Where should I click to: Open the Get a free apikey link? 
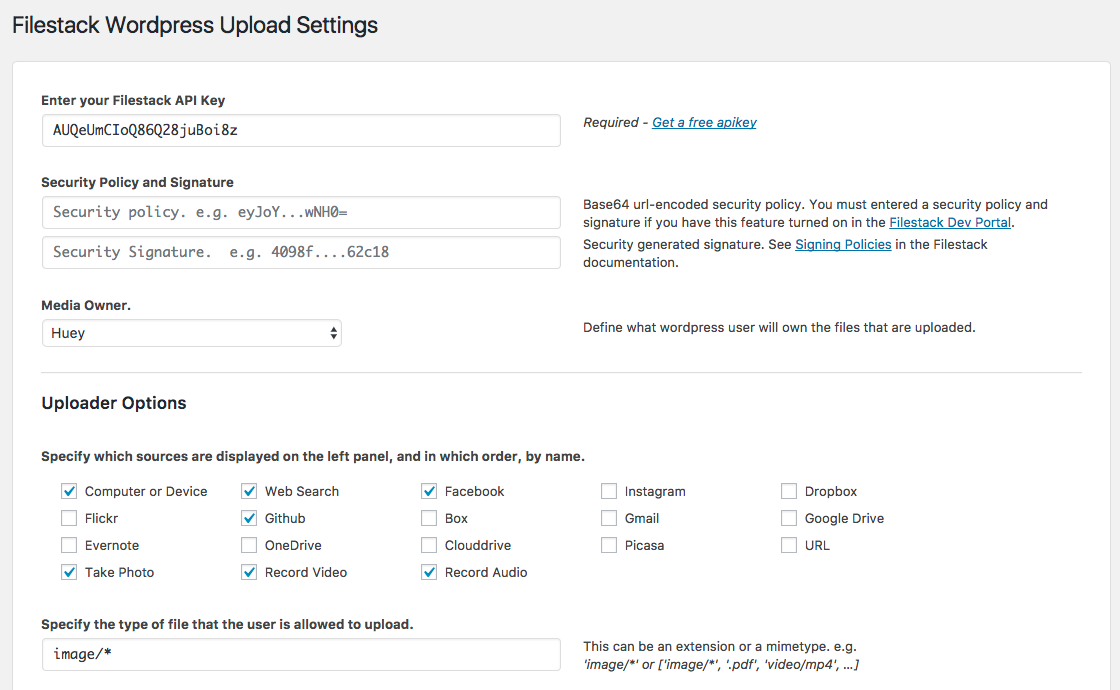click(704, 122)
